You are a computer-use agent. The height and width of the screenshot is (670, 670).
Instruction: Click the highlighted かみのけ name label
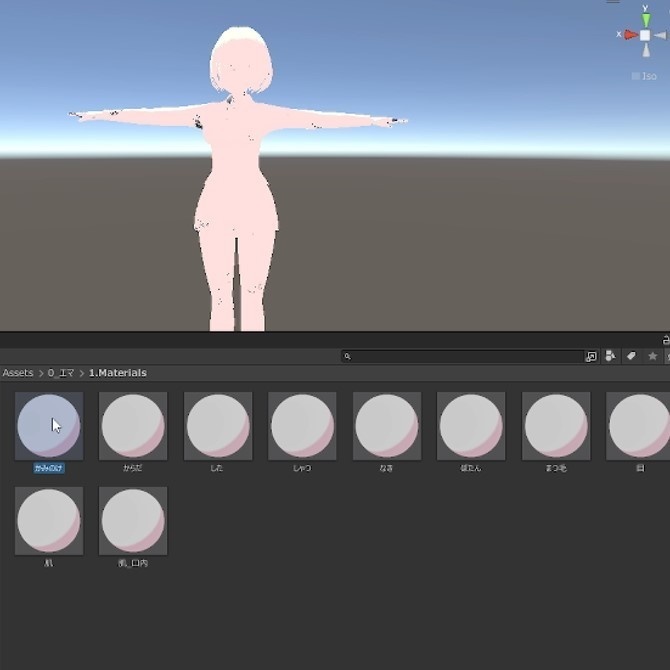click(49, 468)
